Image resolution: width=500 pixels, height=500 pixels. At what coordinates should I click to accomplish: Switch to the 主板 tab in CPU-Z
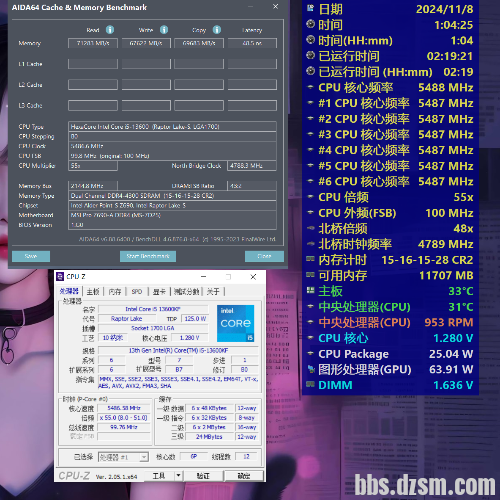93,292
